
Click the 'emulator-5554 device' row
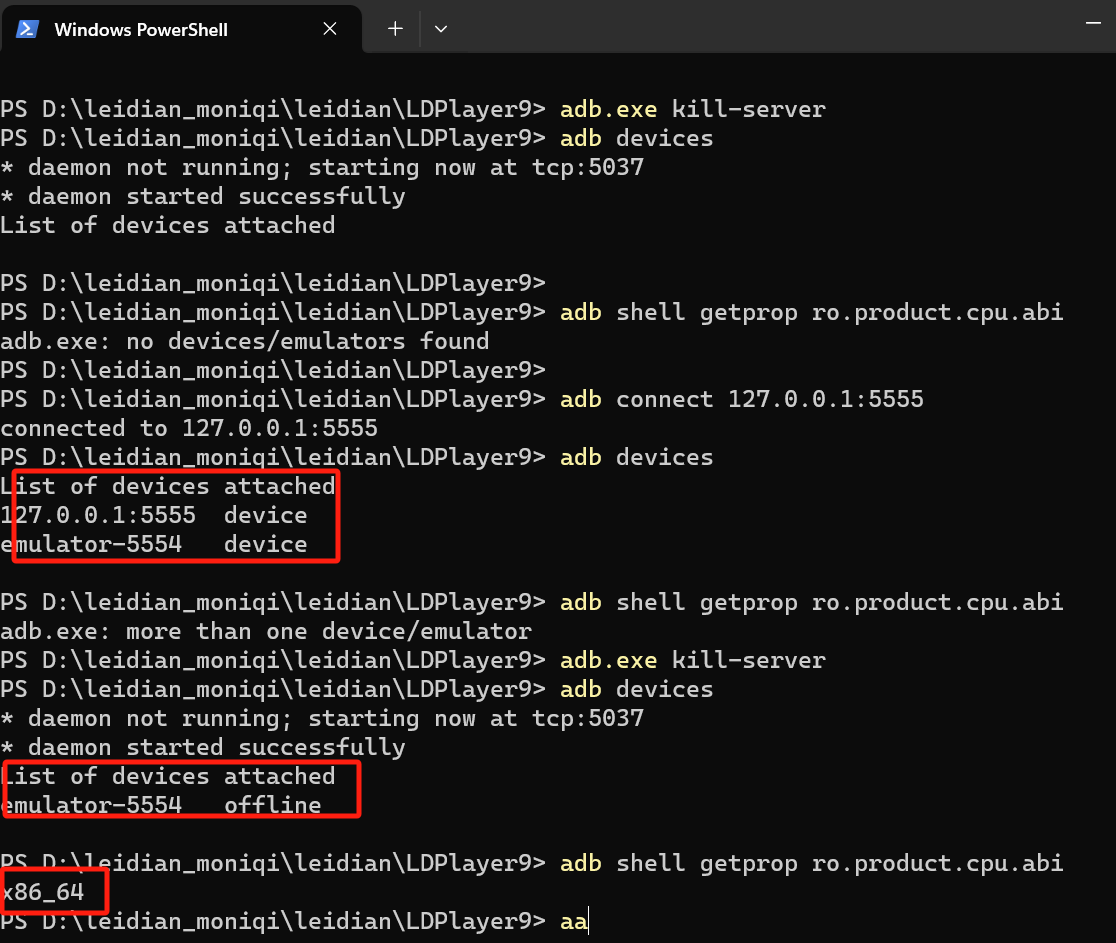point(154,544)
